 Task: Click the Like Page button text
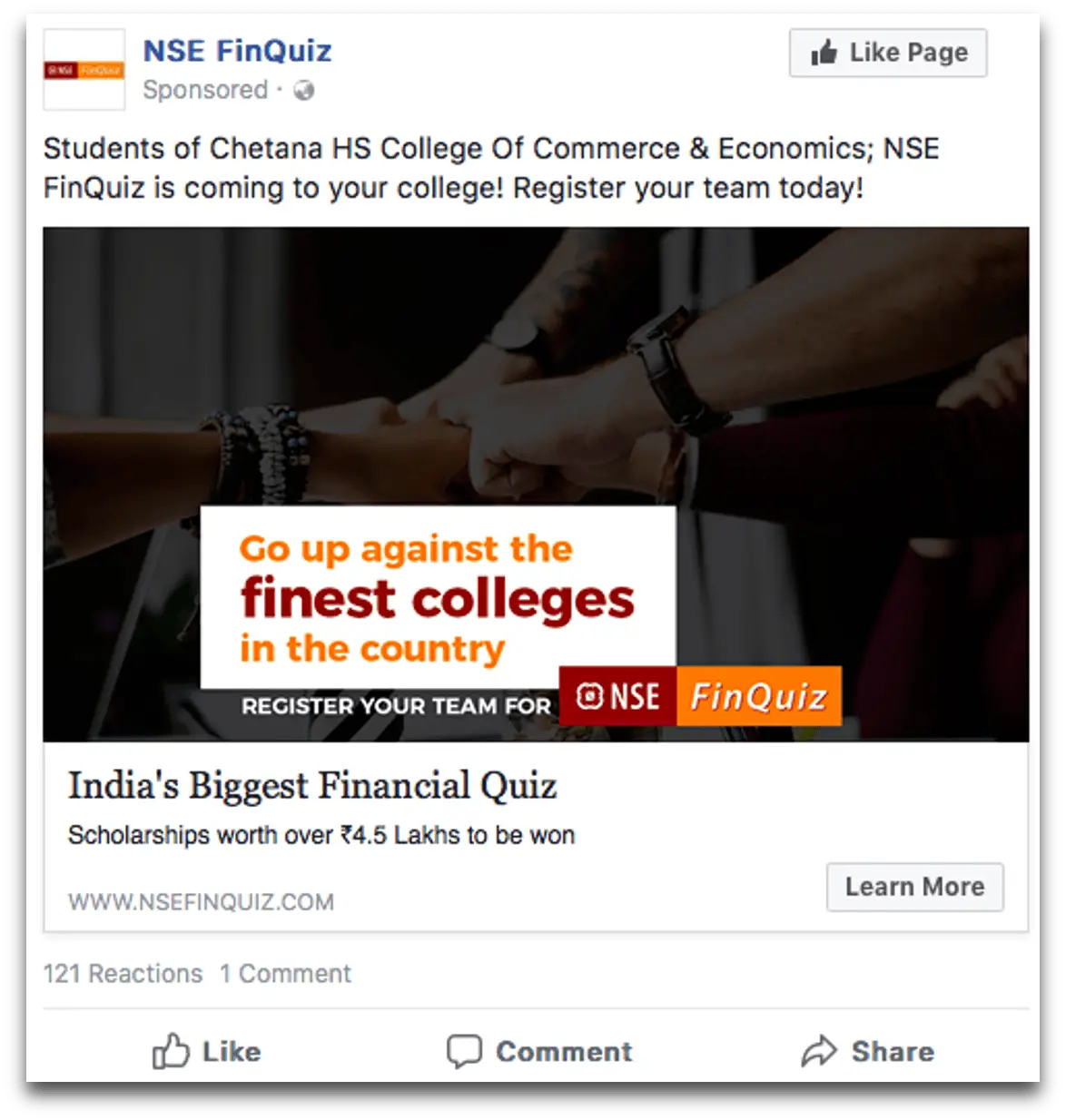908,53
